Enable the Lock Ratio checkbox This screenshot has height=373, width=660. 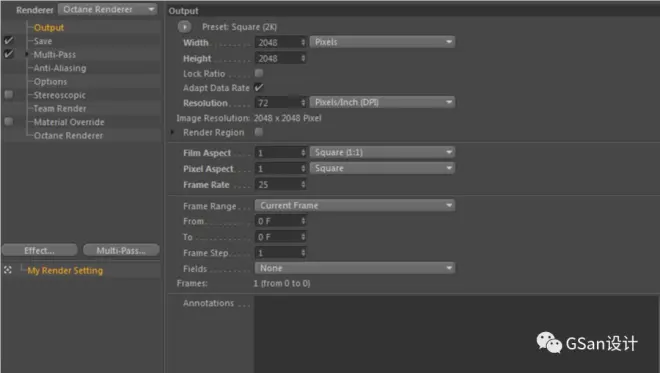pos(259,73)
